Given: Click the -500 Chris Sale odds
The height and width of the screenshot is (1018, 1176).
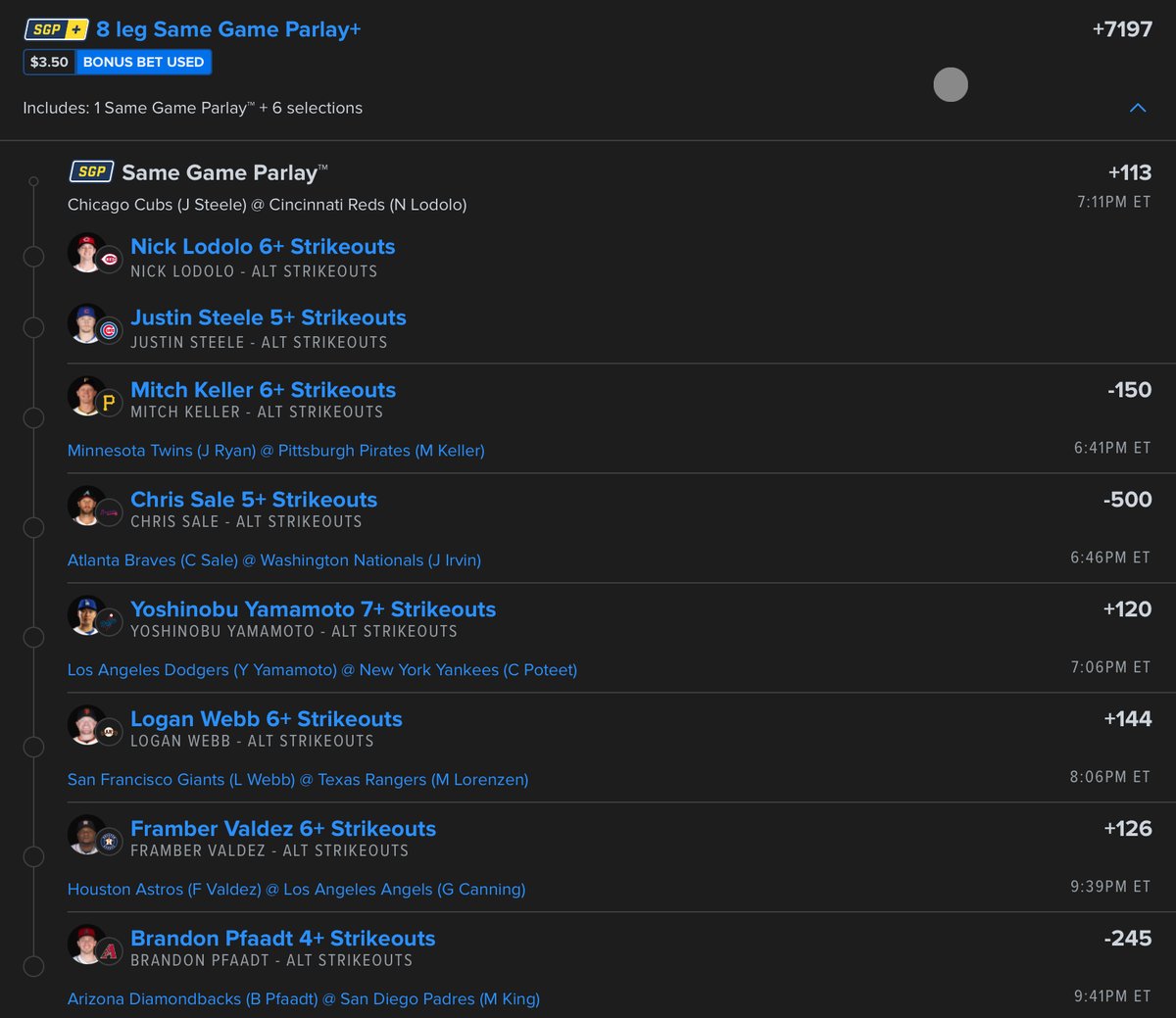Looking at the screenshot, I should pos(1128,500).
